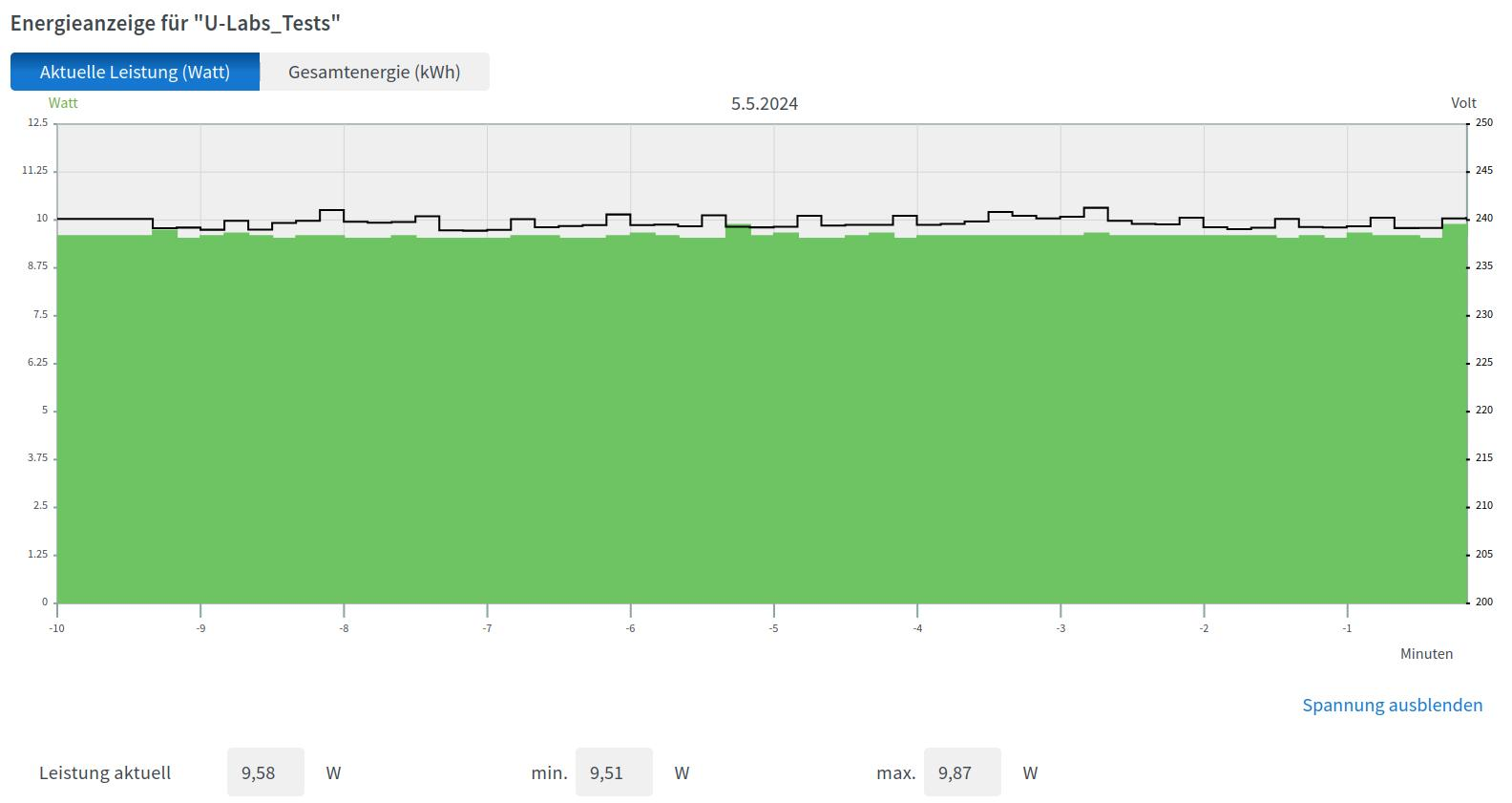
Task: Click the 7.5 value on the Watt axis
Action: click(40, 314)
